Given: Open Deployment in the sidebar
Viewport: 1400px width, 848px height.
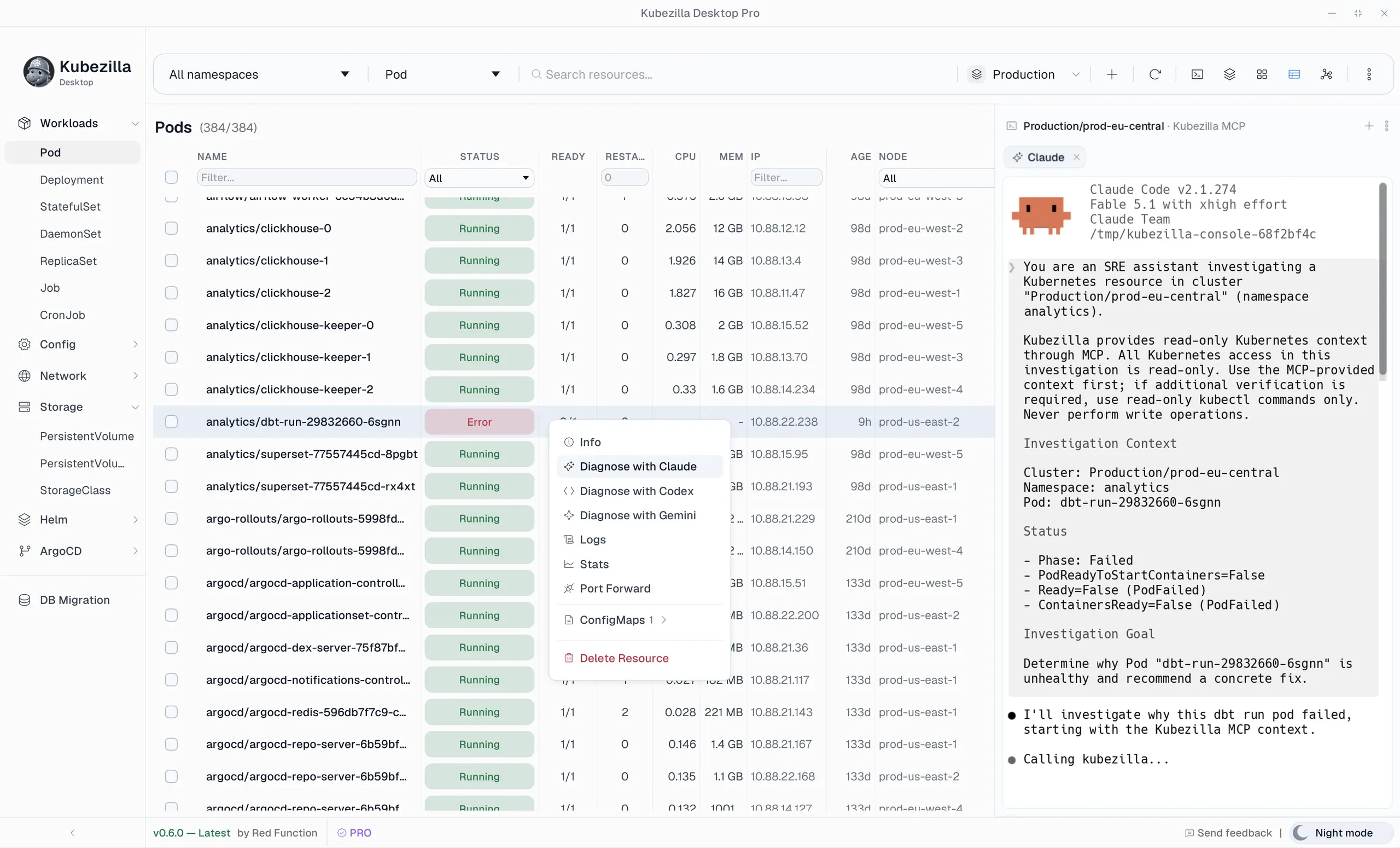Looking at the screenshot, I should click(x=72, y=179).
